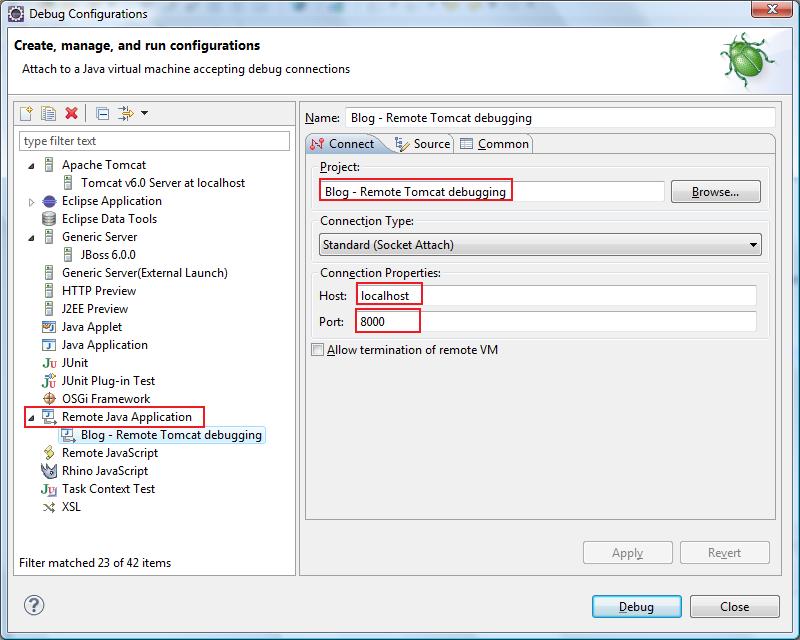Click the Remote JavaScript icon
The height and width of the screenshot is (640, 800).
tap(49, 453)
